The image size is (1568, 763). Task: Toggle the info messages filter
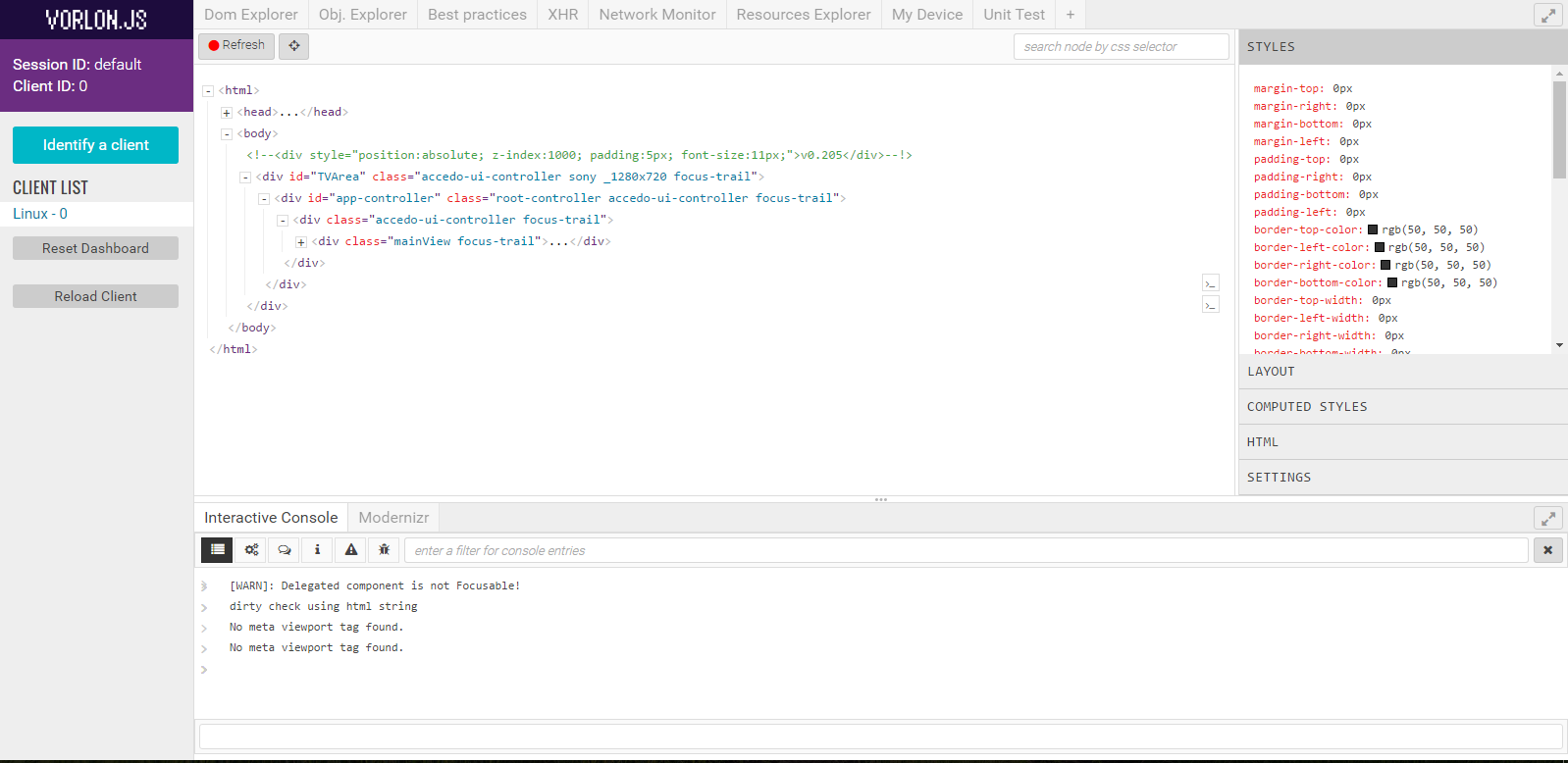[317, 550]
